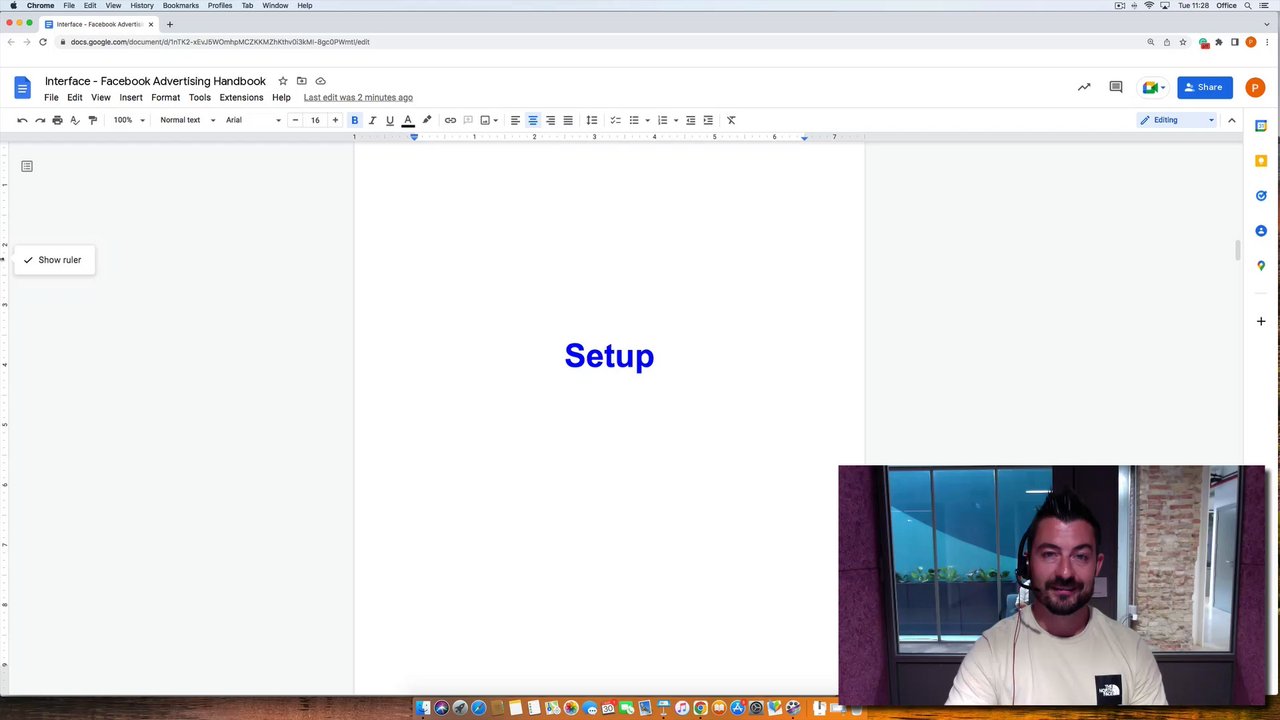Screen dimensions: 1280x720
Task: Toggle bold formatting
Action: (x=354, y=120)
